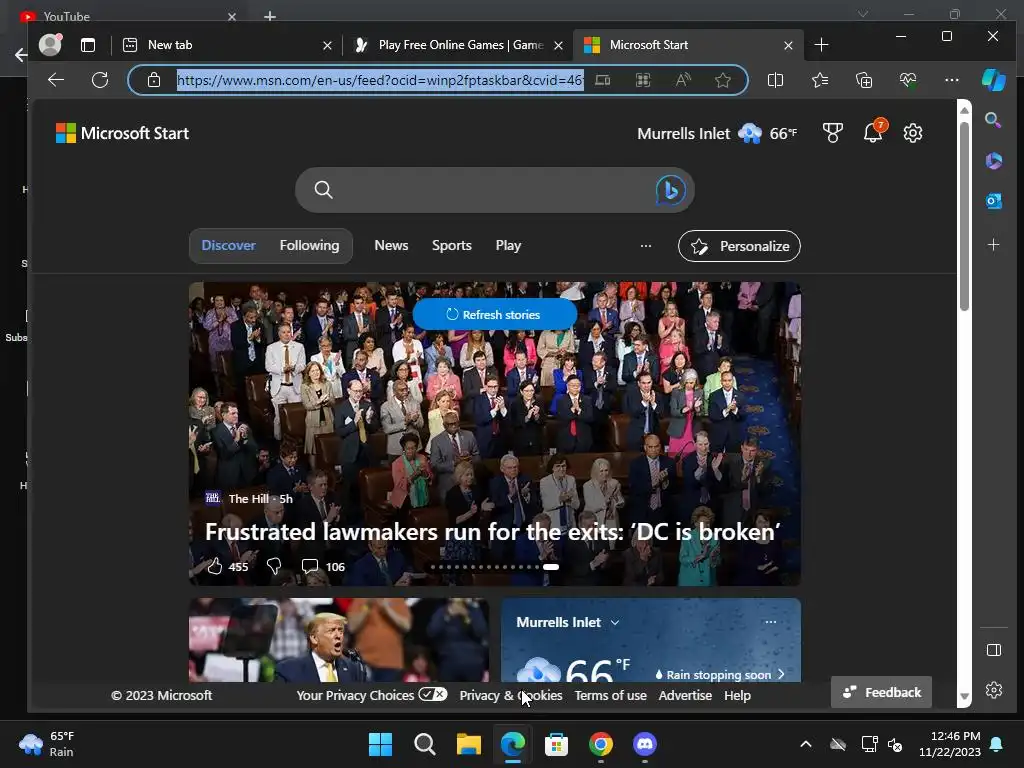Open the Following feed tab
The width and height of the screenshot is (1024, 768).
310,246
